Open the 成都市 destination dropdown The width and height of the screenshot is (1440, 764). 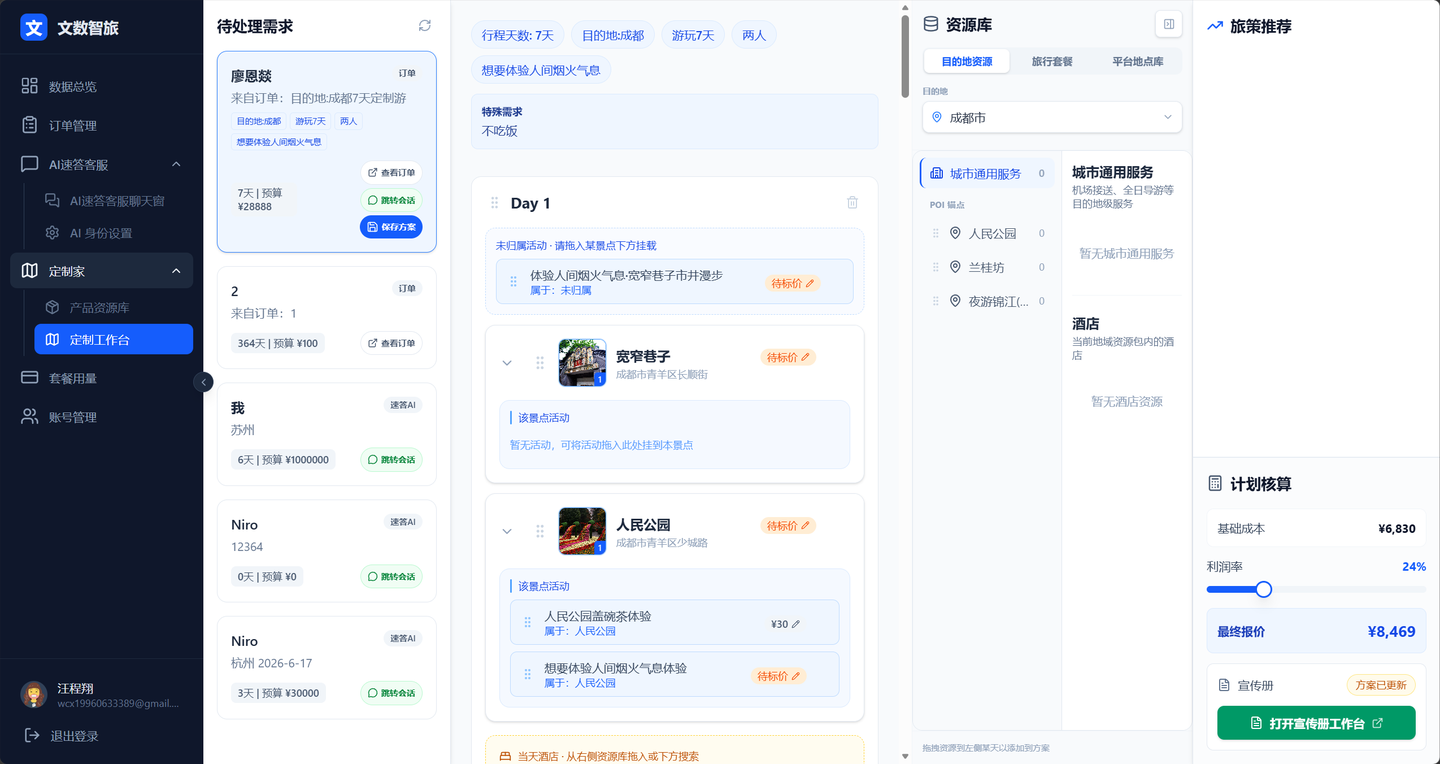(x=1052, y=117)
